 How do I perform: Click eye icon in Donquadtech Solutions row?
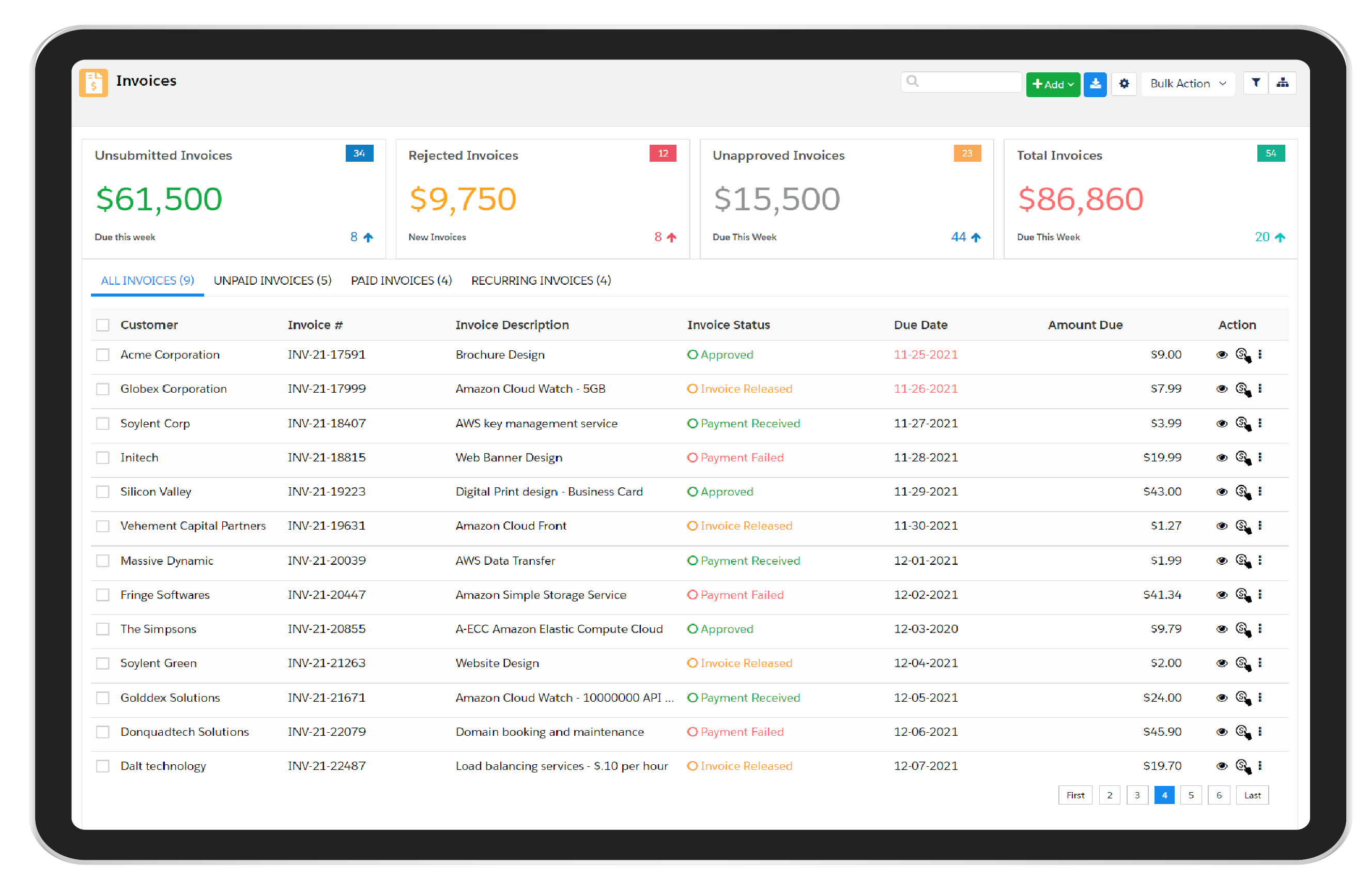click(1222, 731)
